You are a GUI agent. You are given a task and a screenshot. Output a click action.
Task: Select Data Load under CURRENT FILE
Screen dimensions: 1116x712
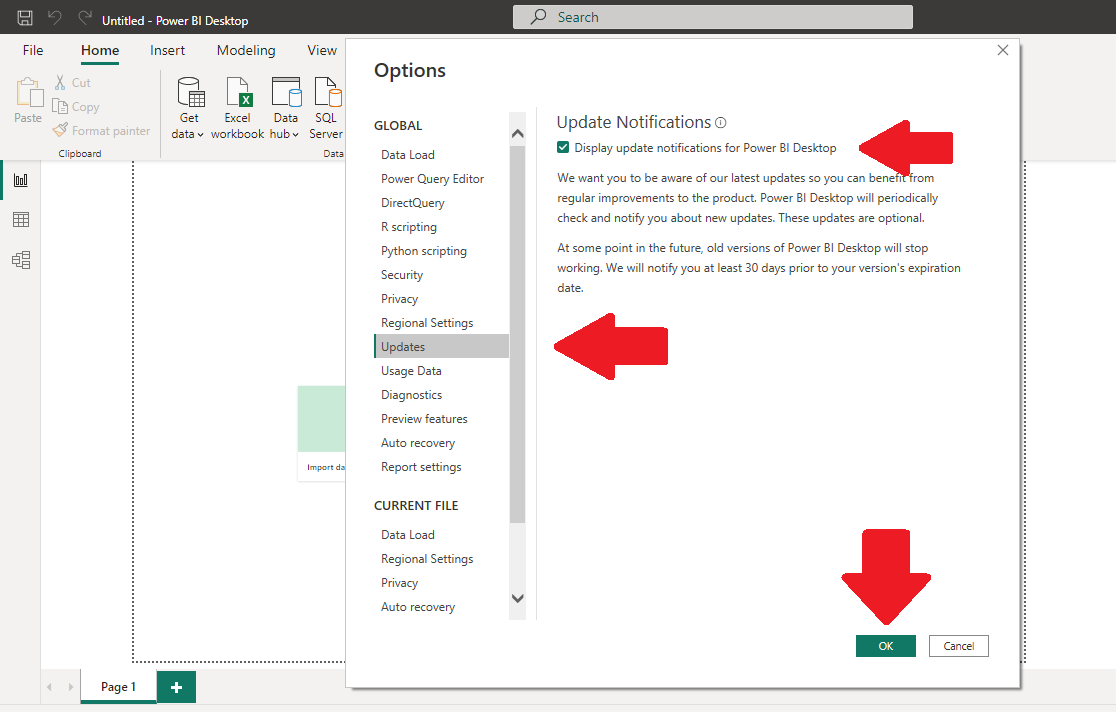[408, 535]
